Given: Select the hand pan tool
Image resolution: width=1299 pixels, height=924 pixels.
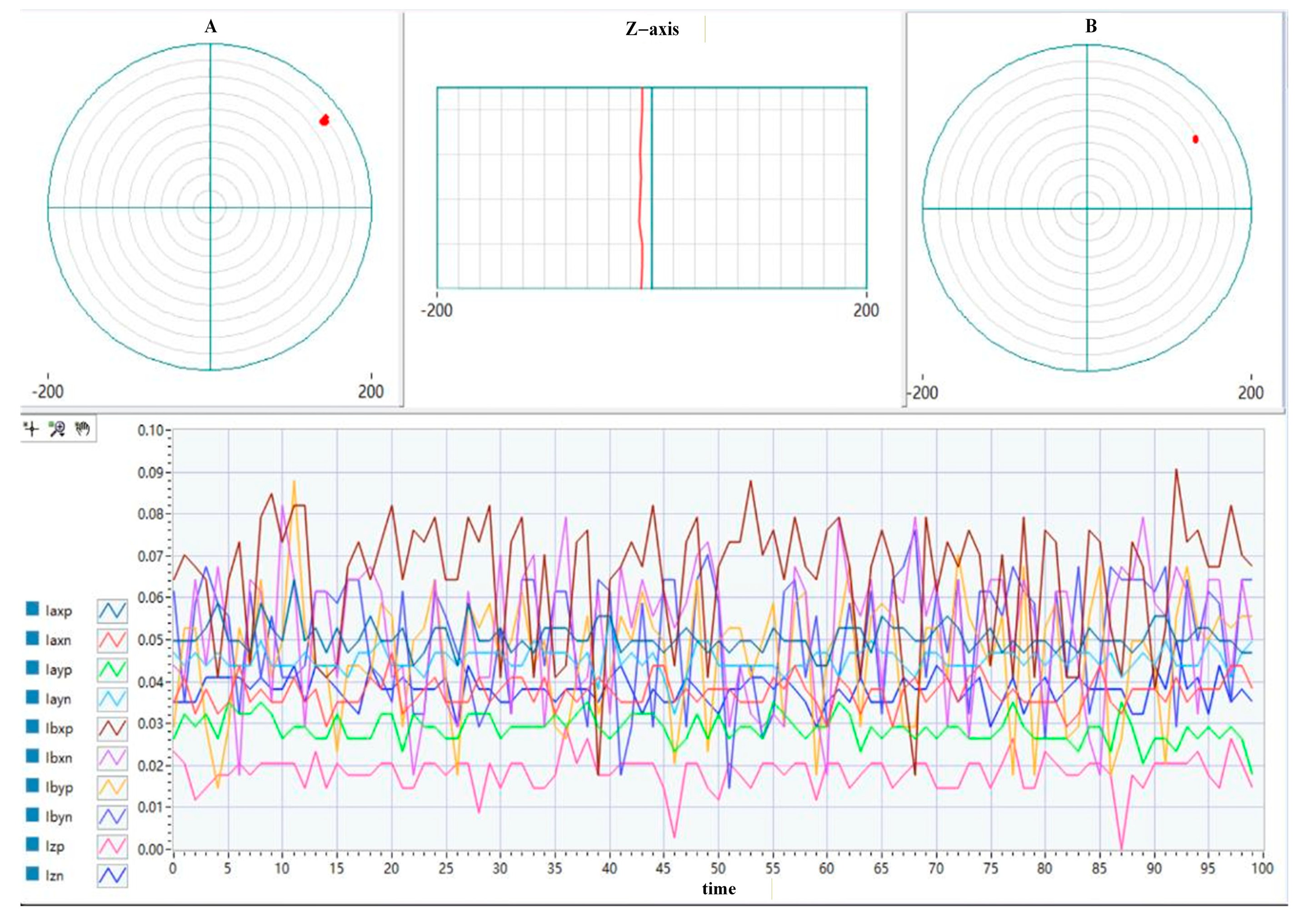Looking at the screenshot, I should [83, 428].
